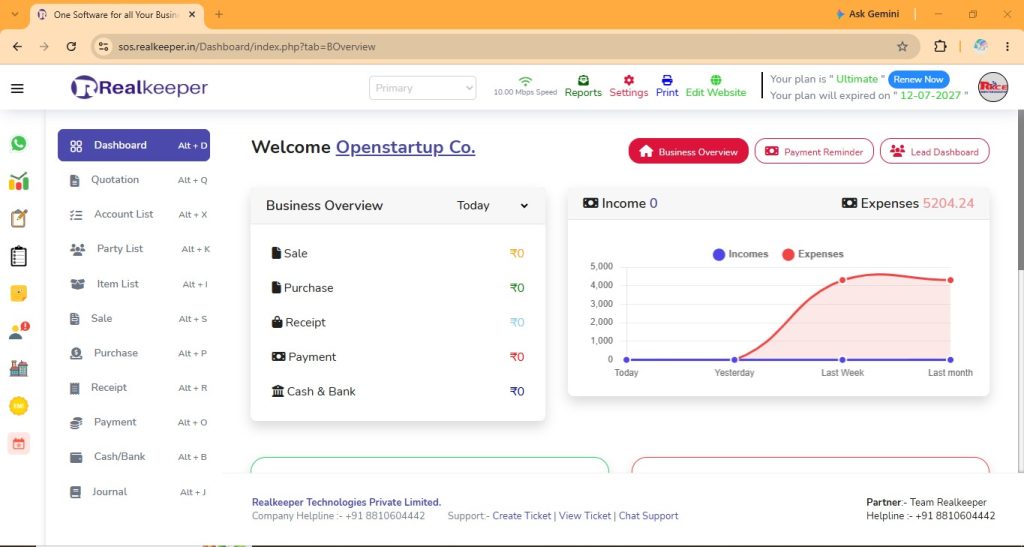Open Cash/Bank menu entry
1024x547 pixels.
point(134,457)
